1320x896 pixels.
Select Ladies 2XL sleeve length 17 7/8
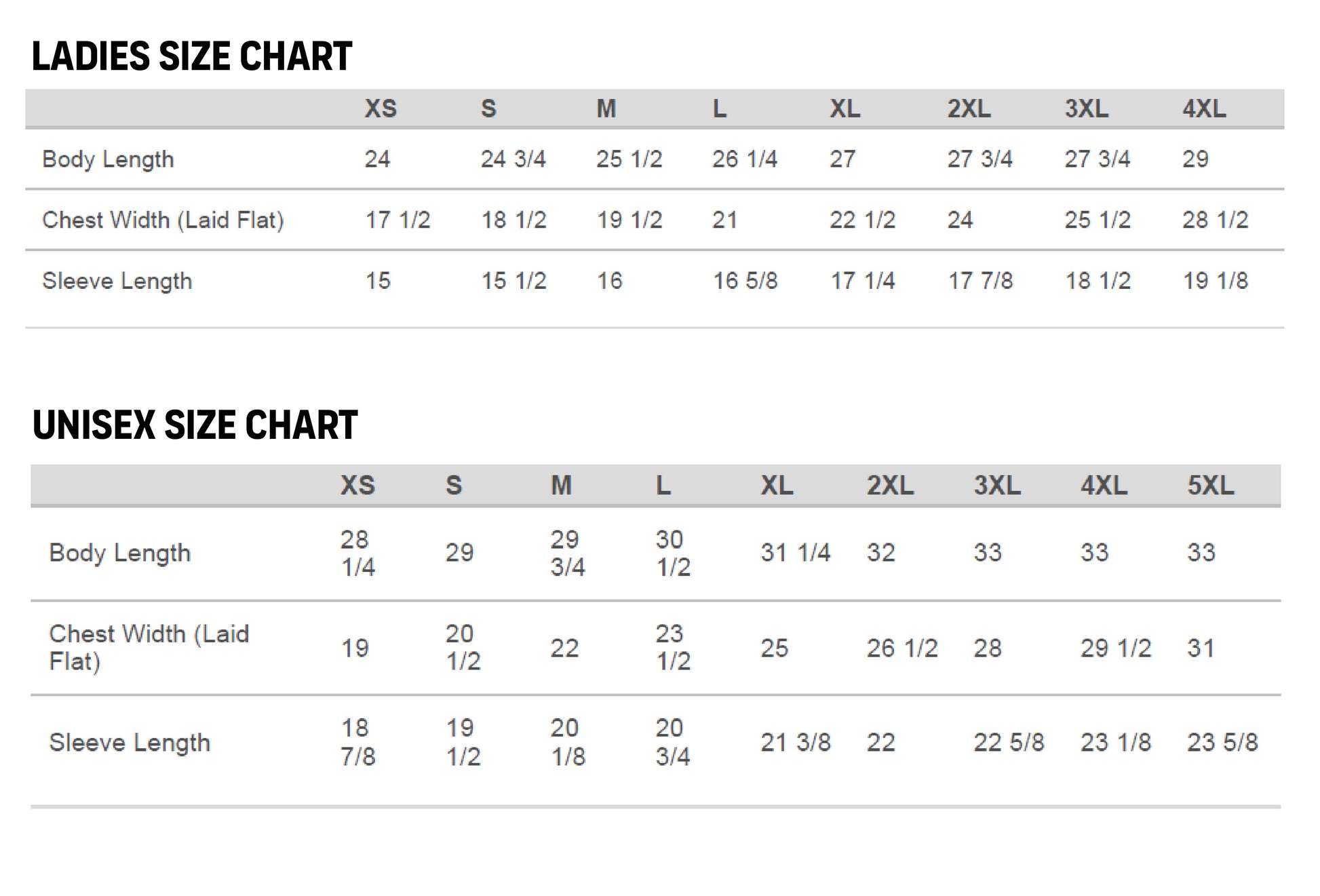pyautogui.click(x=980, y=281)
